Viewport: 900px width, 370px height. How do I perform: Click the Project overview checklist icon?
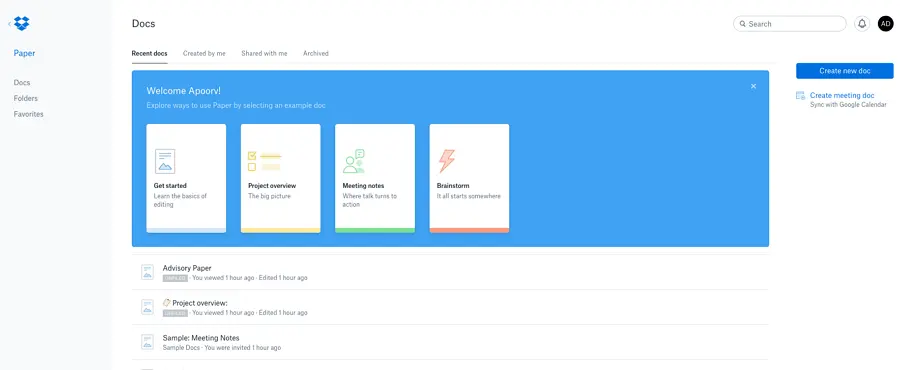265,161
